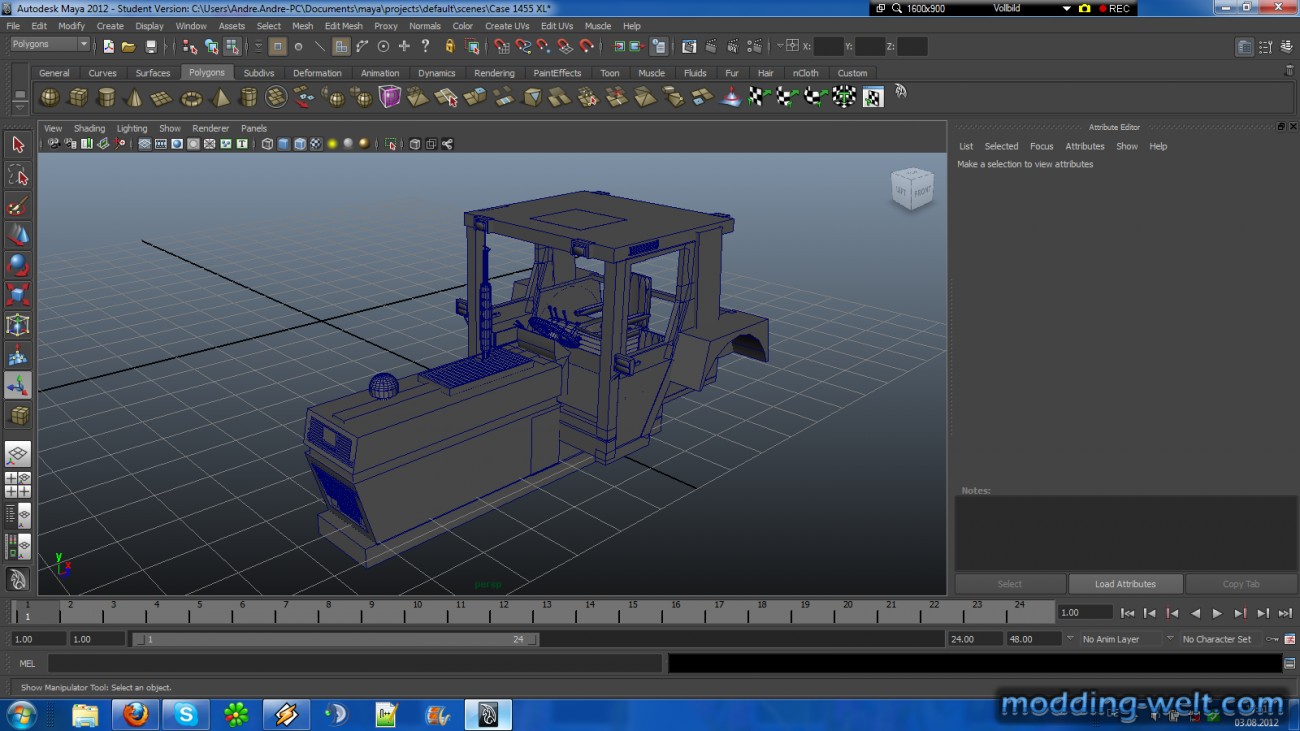The image size is (1300, 731).
Task: Create a polygon cube from the shelf
Action: pos(78,97)
